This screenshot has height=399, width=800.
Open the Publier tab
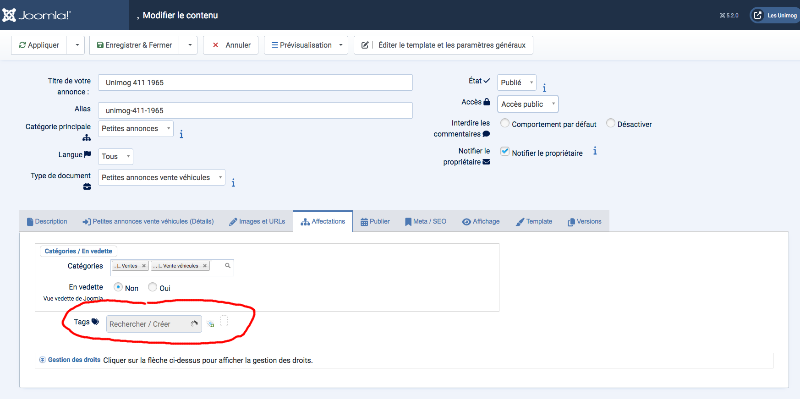tap(375, 221)
